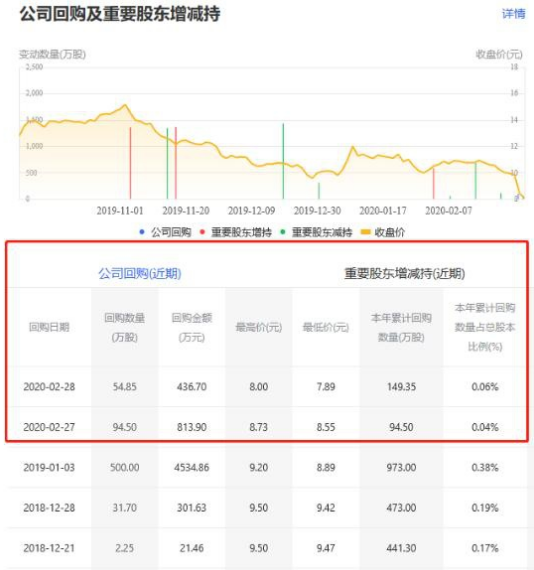This screenshot has height=570, width=534.
Task: Click the 2019-12-30 axis date label
Action: (x=317, y=210)
